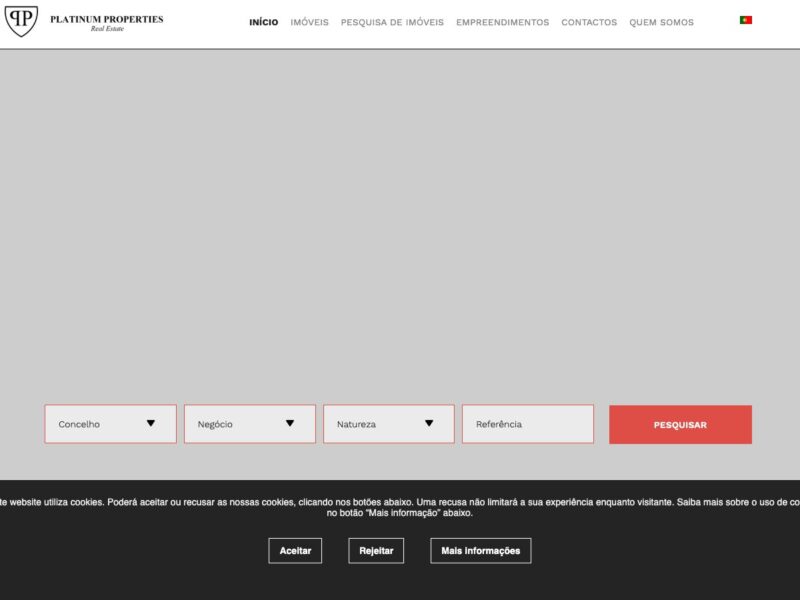Open the Concelho dropdown
Image resolution: width=800 pixels, height=600 pixels.
click(x=111, y=424)
